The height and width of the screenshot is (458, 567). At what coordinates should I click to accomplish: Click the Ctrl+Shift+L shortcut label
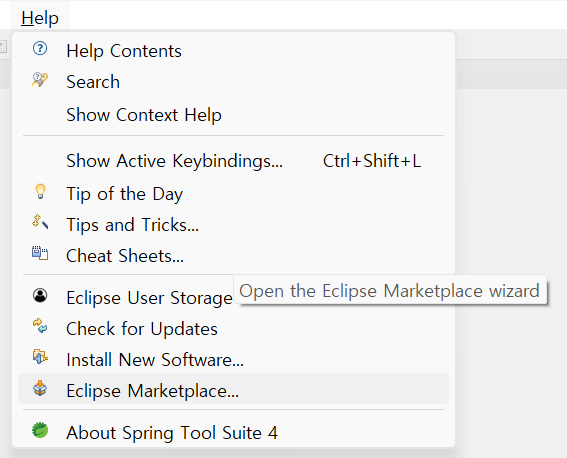(x=372, y=161)
